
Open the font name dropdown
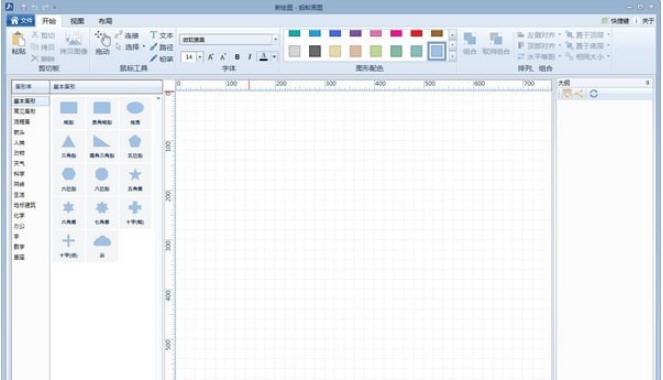pyautogui.click(x=275, y=39)
